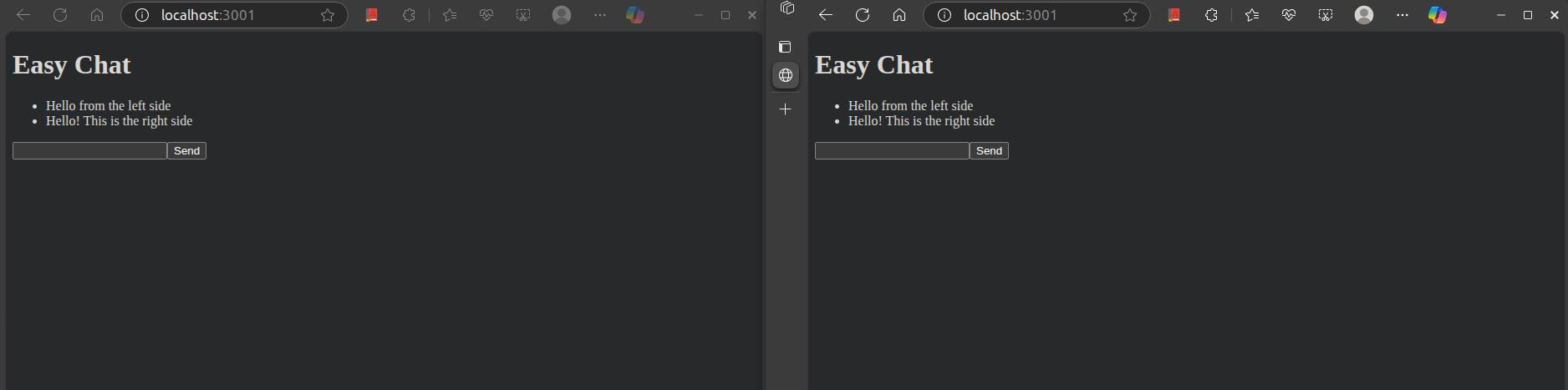Refresh the page in the right browser
1568x390 pixels.
click(x=863, y=15)
